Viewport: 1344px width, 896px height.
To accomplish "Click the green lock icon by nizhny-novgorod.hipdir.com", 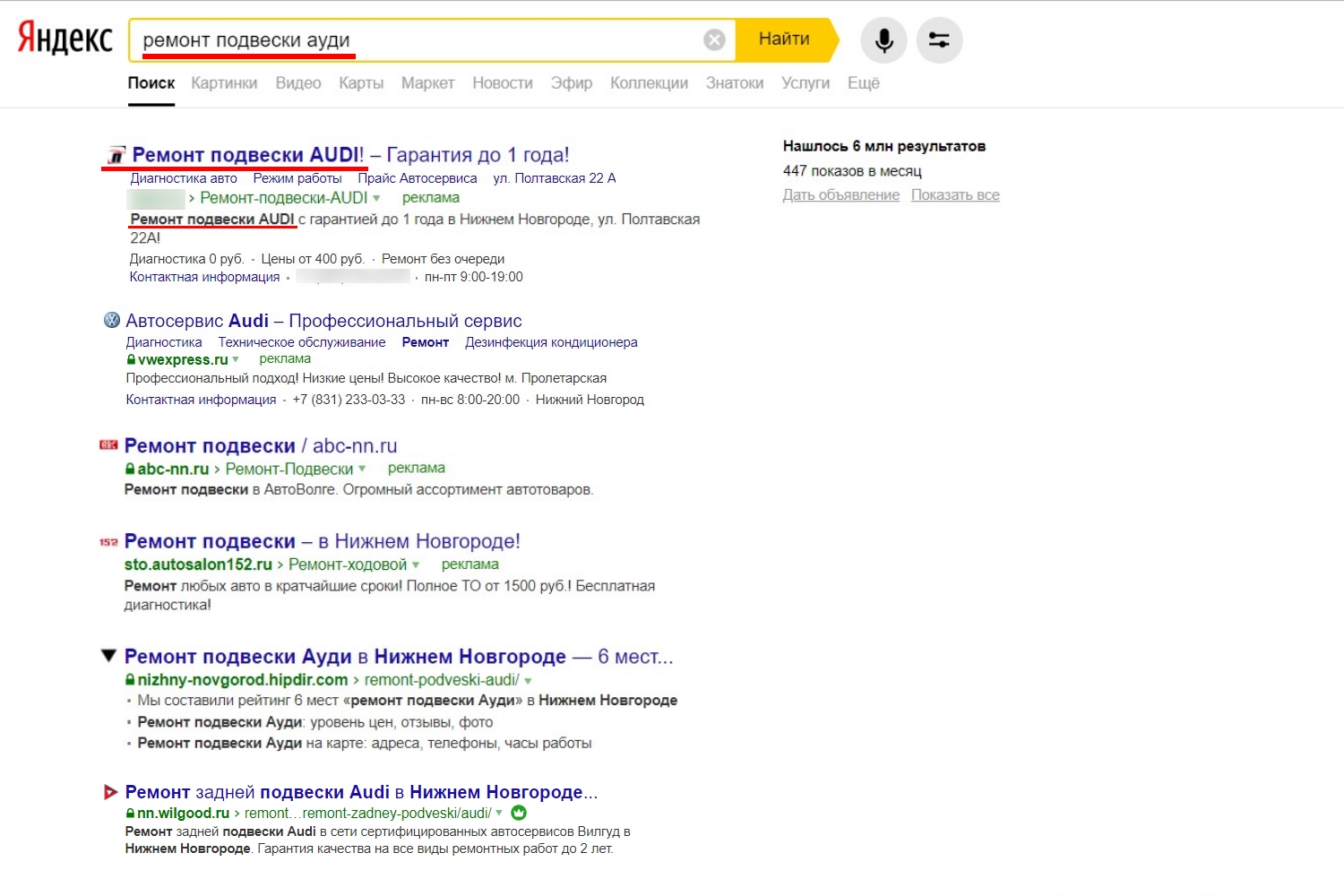I will coord(130,680).
